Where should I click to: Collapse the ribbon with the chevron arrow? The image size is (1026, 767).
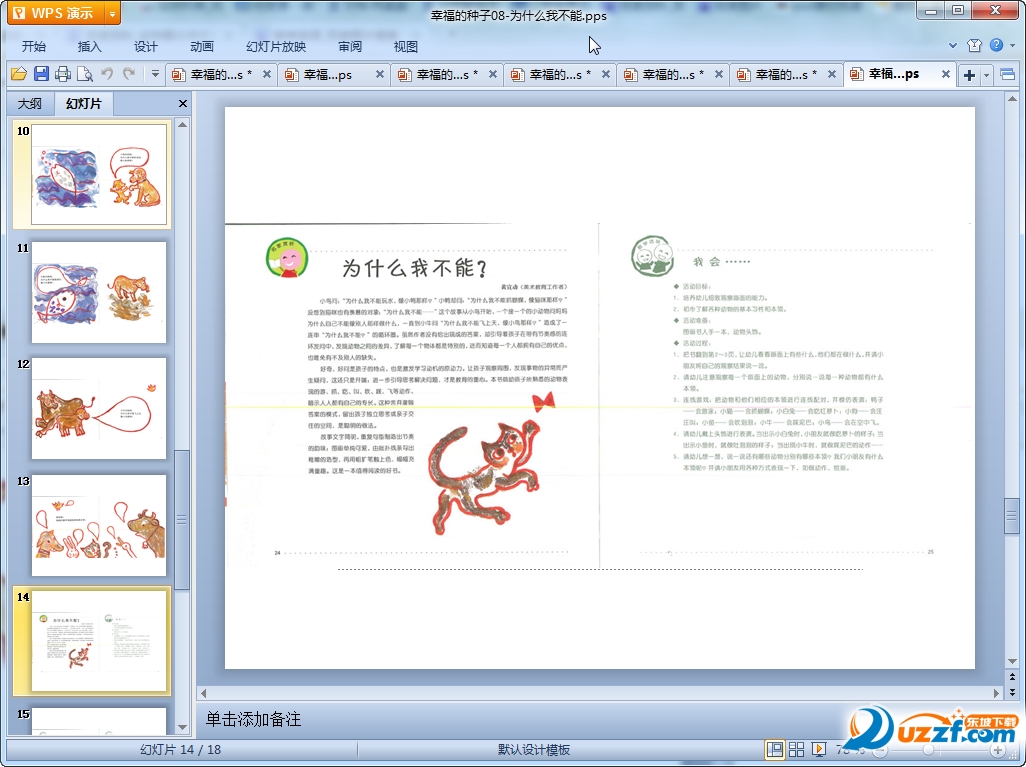coord(953,46)
